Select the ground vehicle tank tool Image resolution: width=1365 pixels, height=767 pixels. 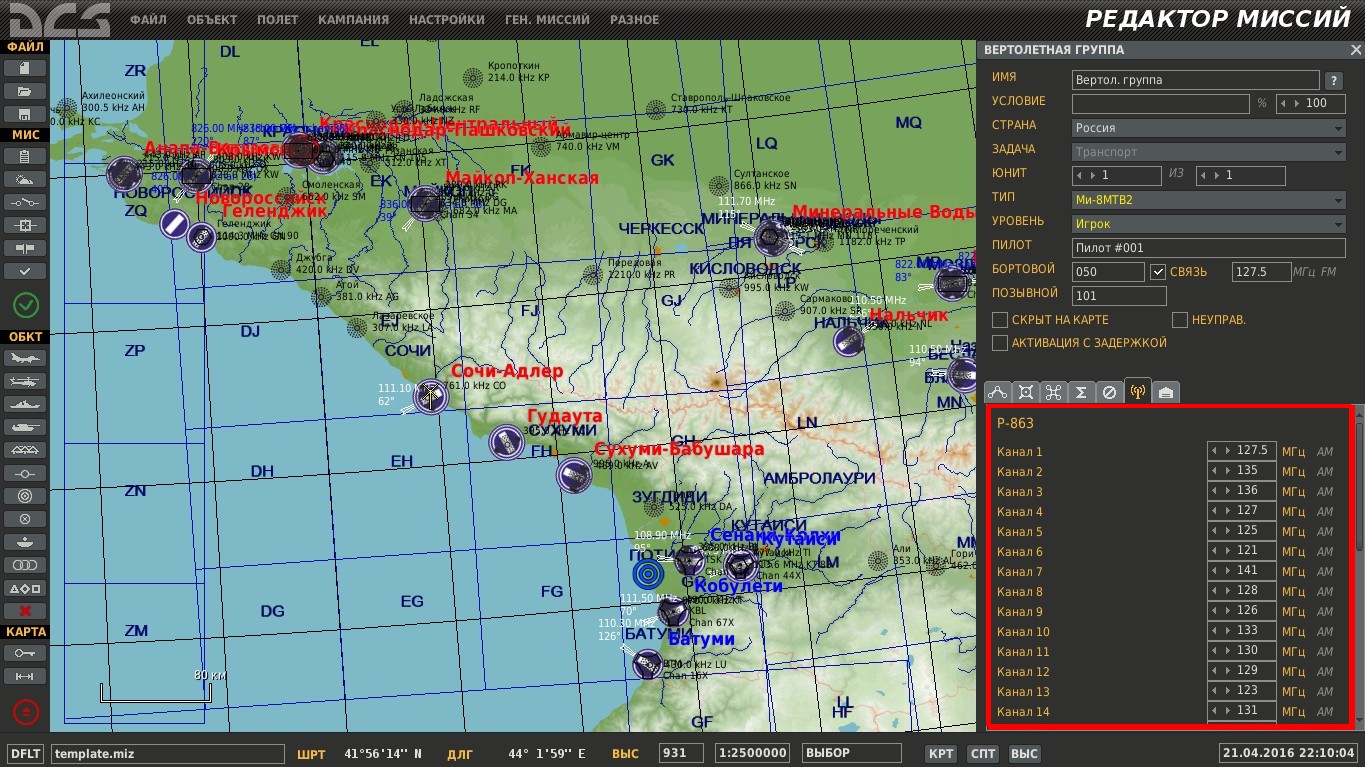pos(25,427)
